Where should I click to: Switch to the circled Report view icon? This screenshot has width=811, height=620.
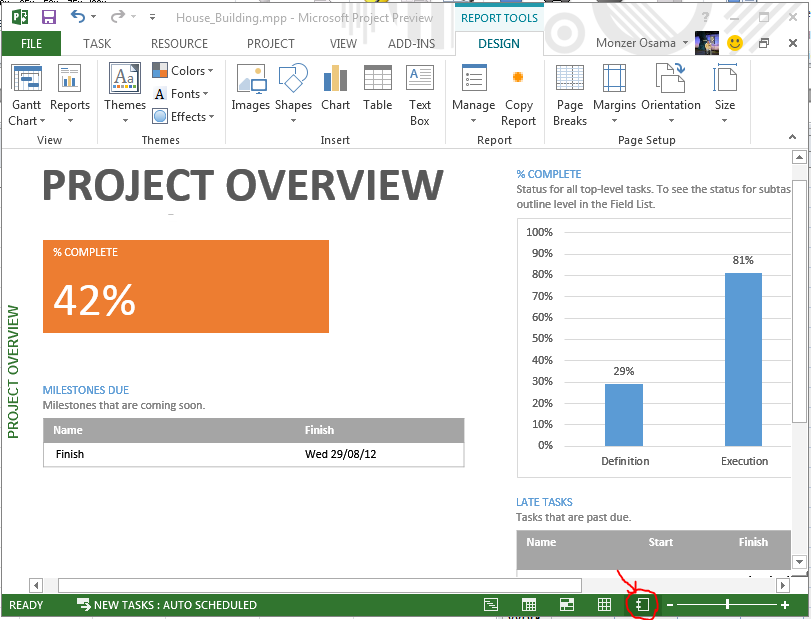[x=643, y=605]
